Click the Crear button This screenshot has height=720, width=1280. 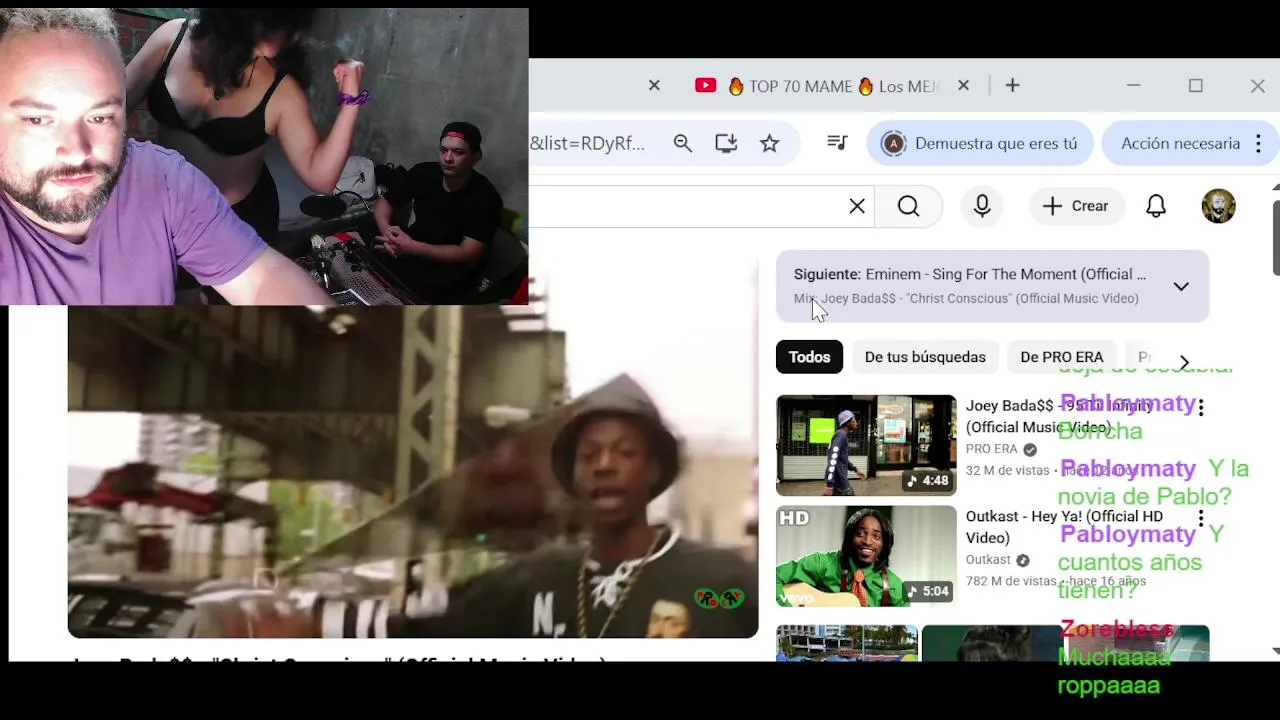(1076, 206)
